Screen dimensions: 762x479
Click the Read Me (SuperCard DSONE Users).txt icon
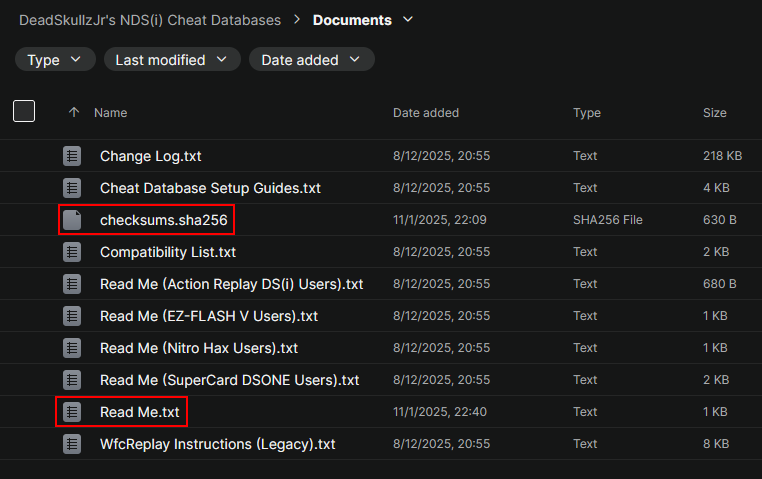[x=72, y=380]
